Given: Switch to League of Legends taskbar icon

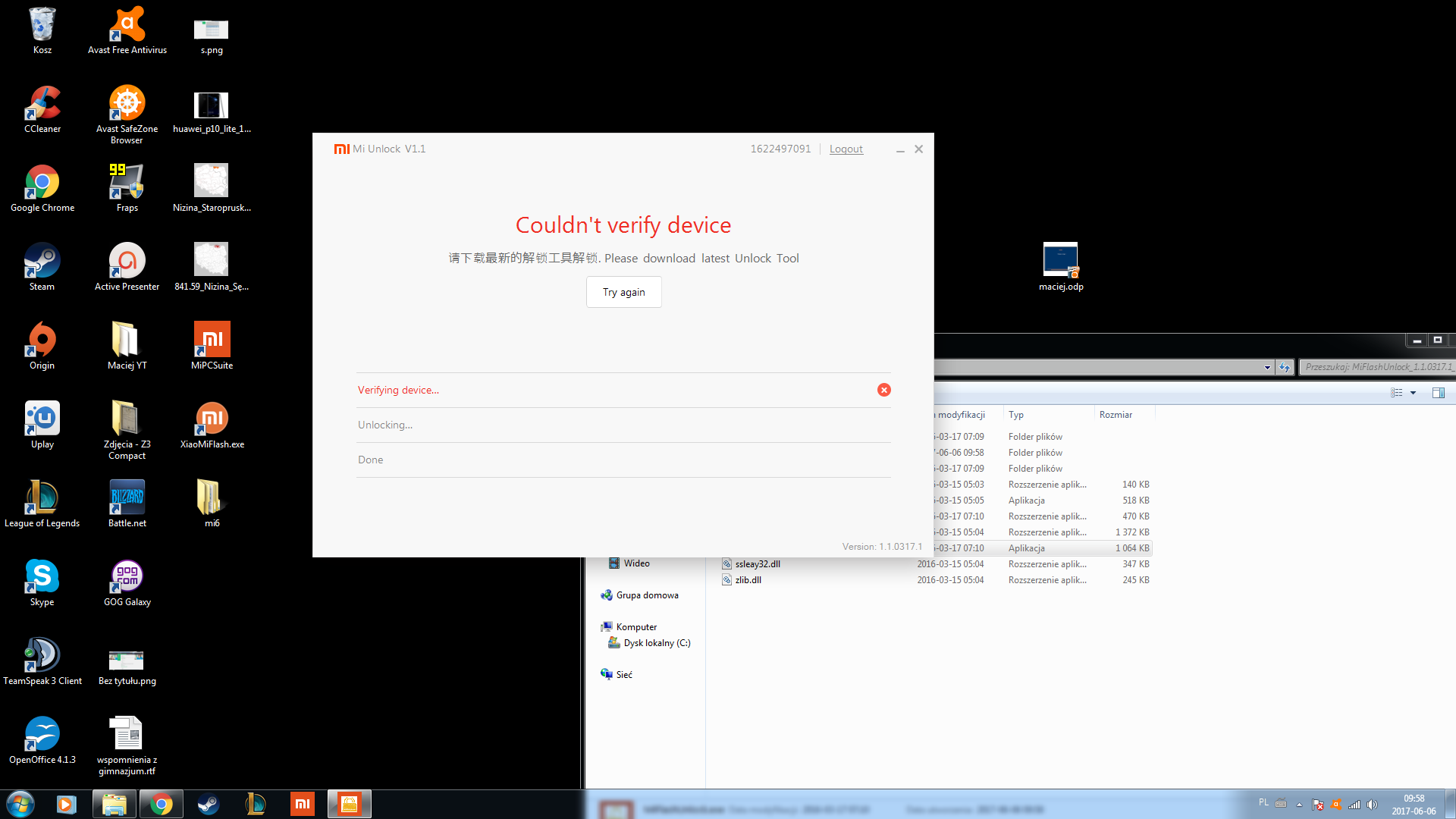Looking at the screenshot, I should (x=255, y=804).
